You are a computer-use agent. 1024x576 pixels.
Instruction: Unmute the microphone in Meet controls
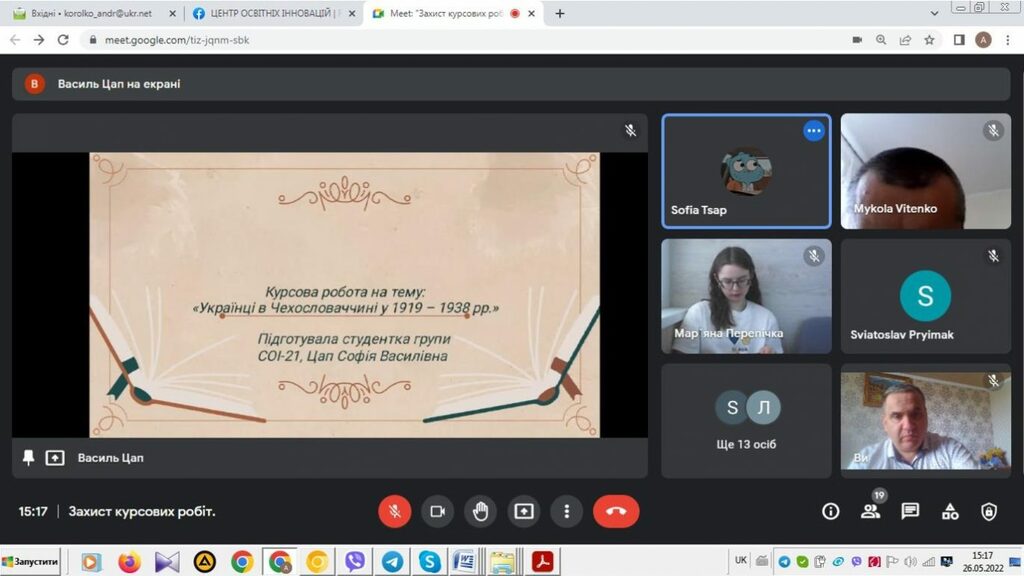(x=394, y=511)
